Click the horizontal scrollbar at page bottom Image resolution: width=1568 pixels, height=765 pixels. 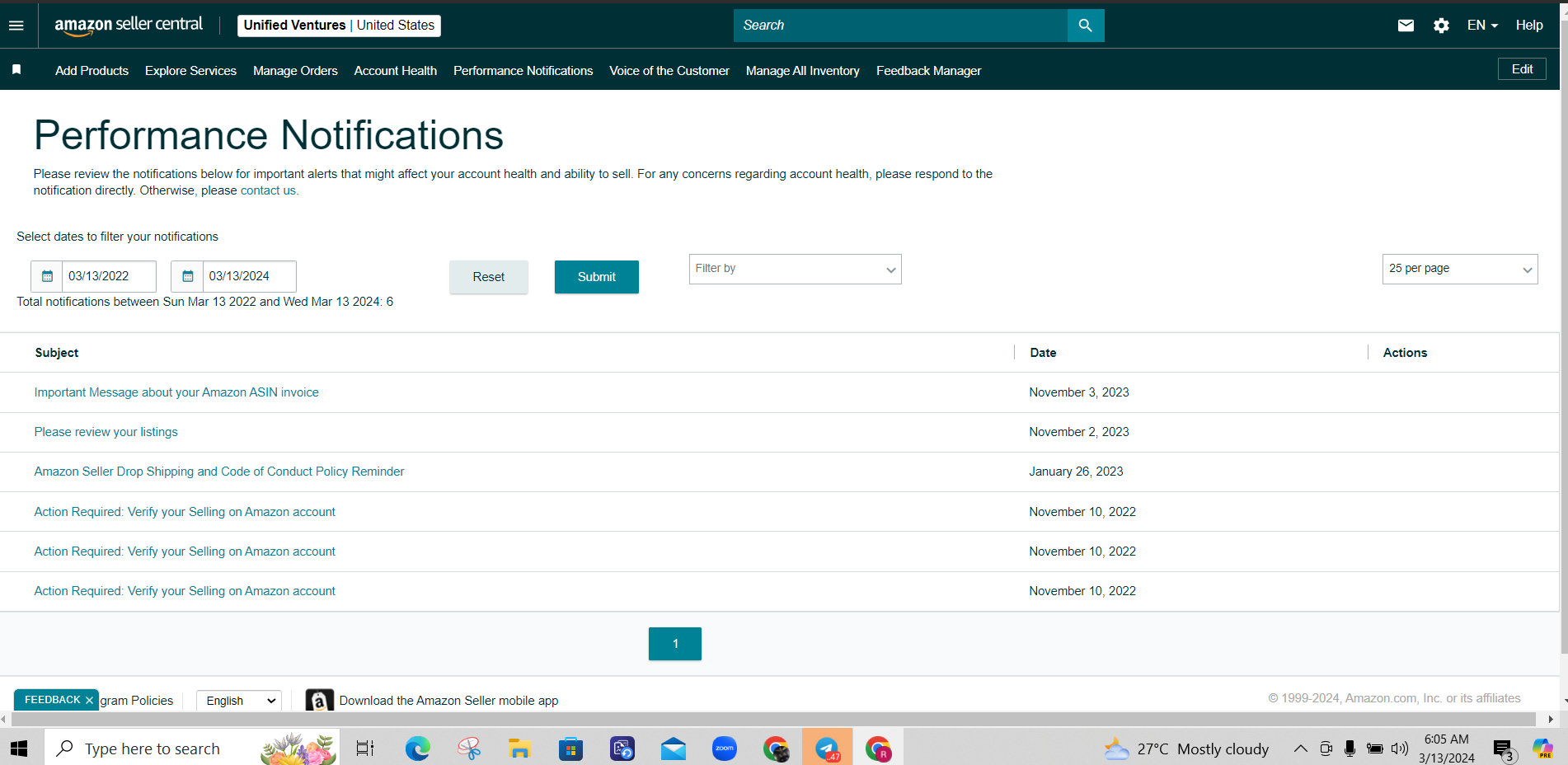pyautogui.click(x=775, y=720)
